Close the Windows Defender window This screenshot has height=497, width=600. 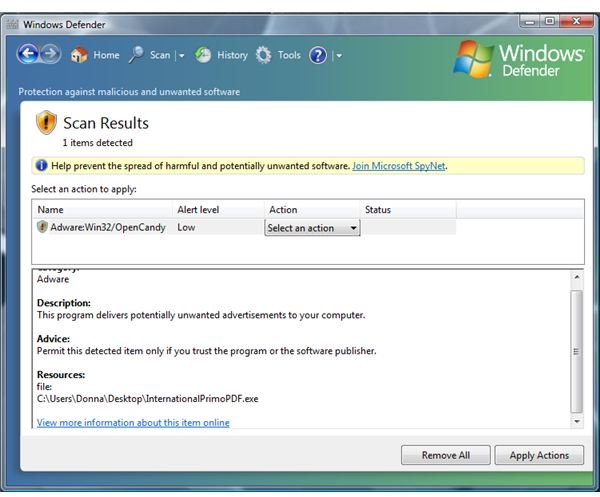tap(576, 21)
